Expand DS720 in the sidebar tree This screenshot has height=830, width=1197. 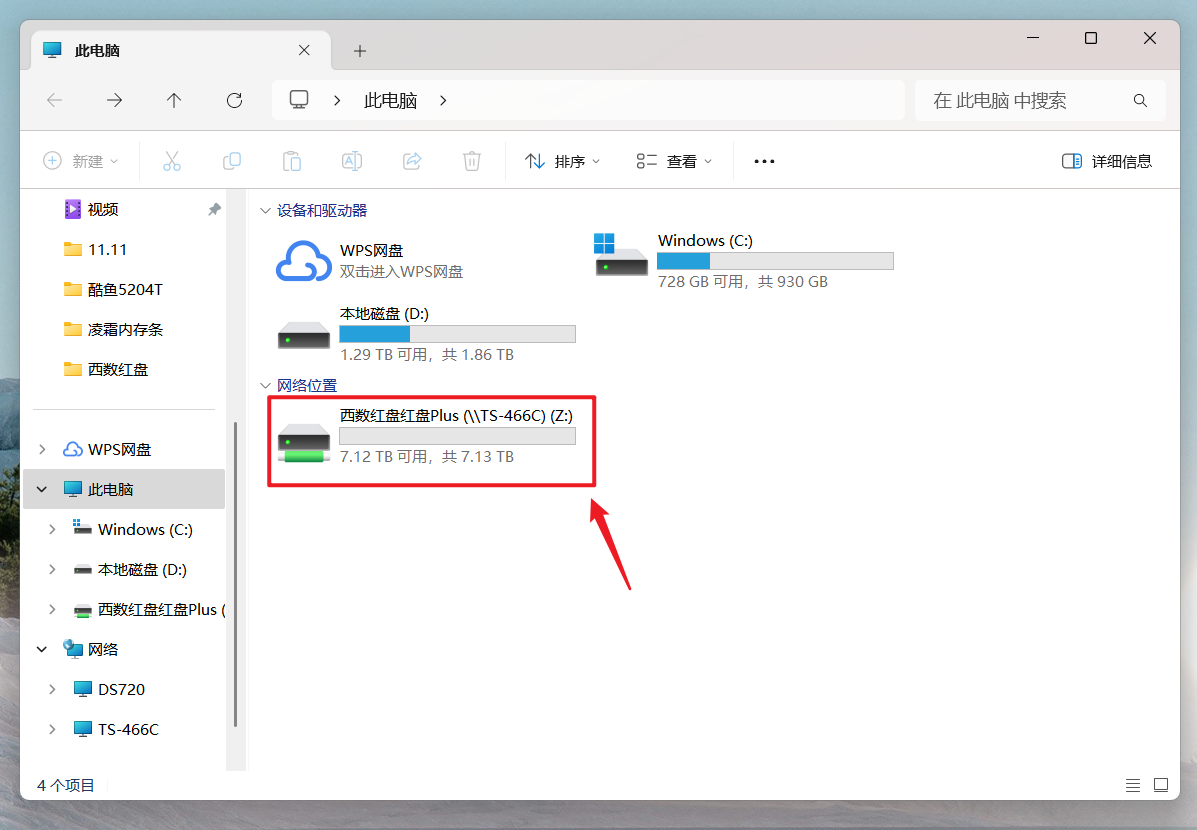[x=52, y=690]
